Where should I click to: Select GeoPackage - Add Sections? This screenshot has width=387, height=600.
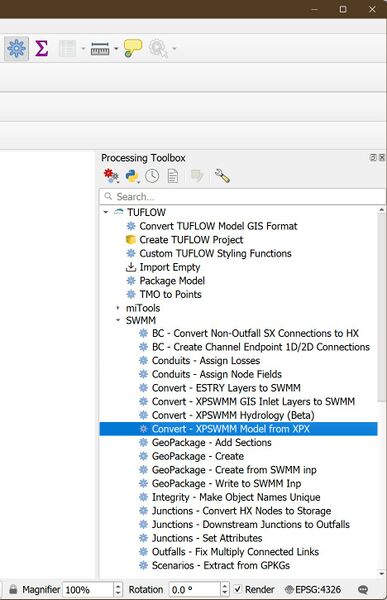[x=212, y=443]
